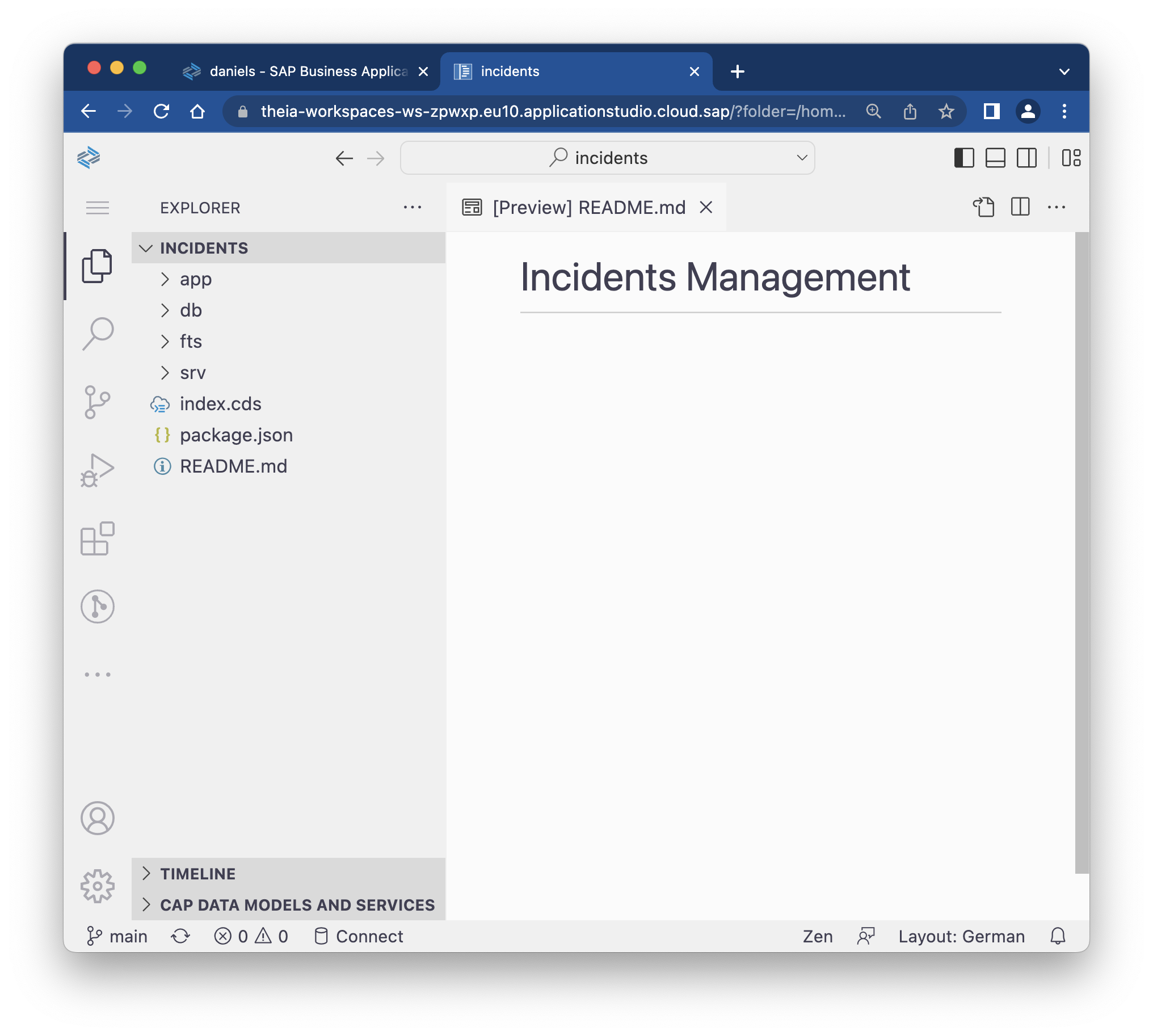Open the package.json file
Image resolution: width=1153 pixels, height=1036 pixels.
[x=288, y=436]
